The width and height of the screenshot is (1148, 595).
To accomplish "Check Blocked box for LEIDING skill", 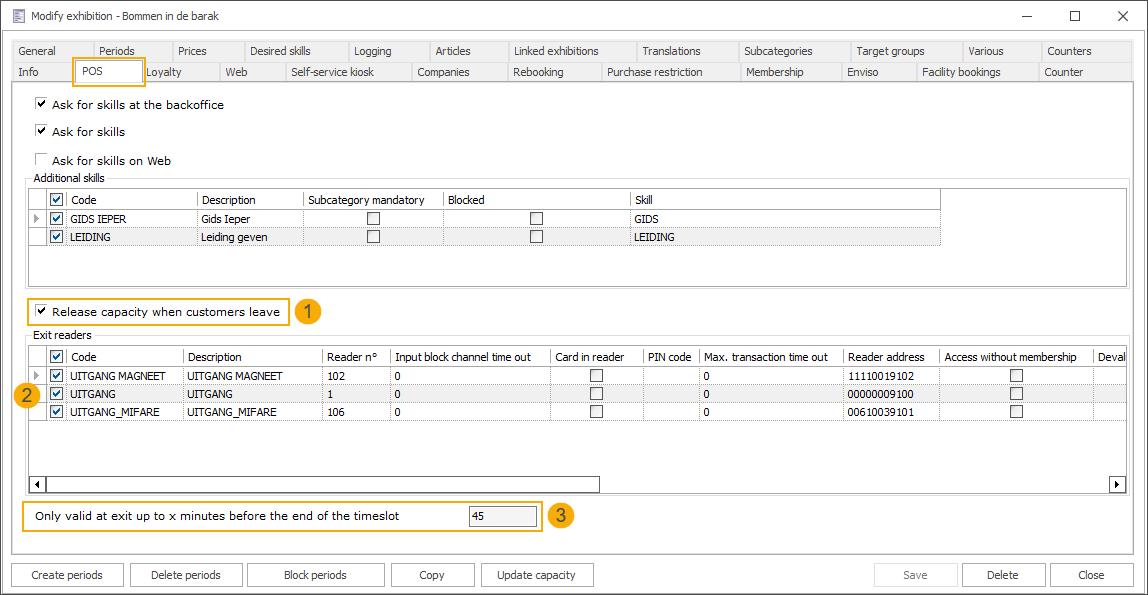I will 537,237.
